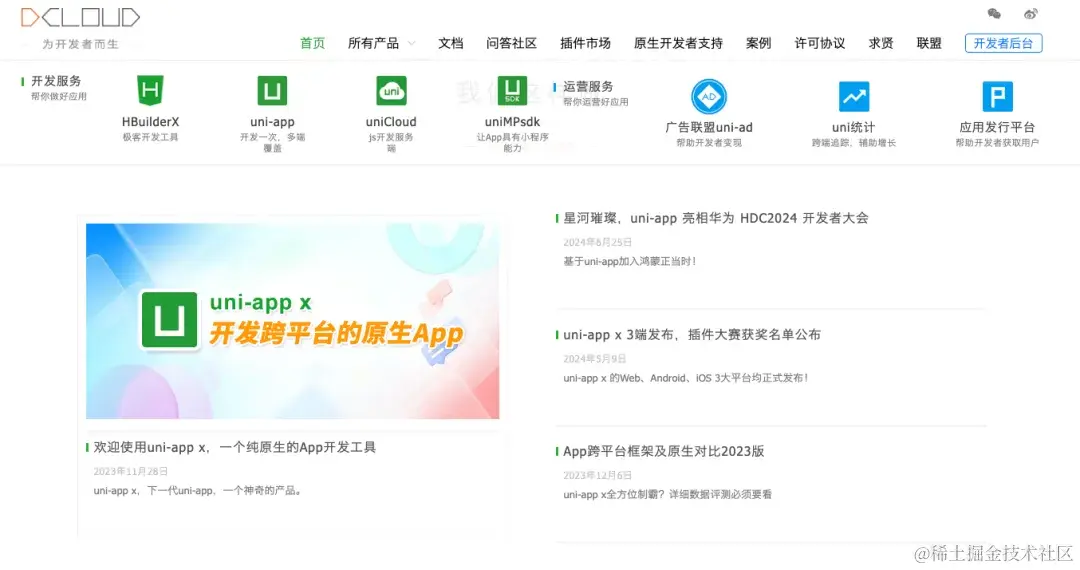Image resolution: width=1080 pixels, height=570 pixels.
Task: Click the uniMPsdk product label
Action: coord(512,122)
